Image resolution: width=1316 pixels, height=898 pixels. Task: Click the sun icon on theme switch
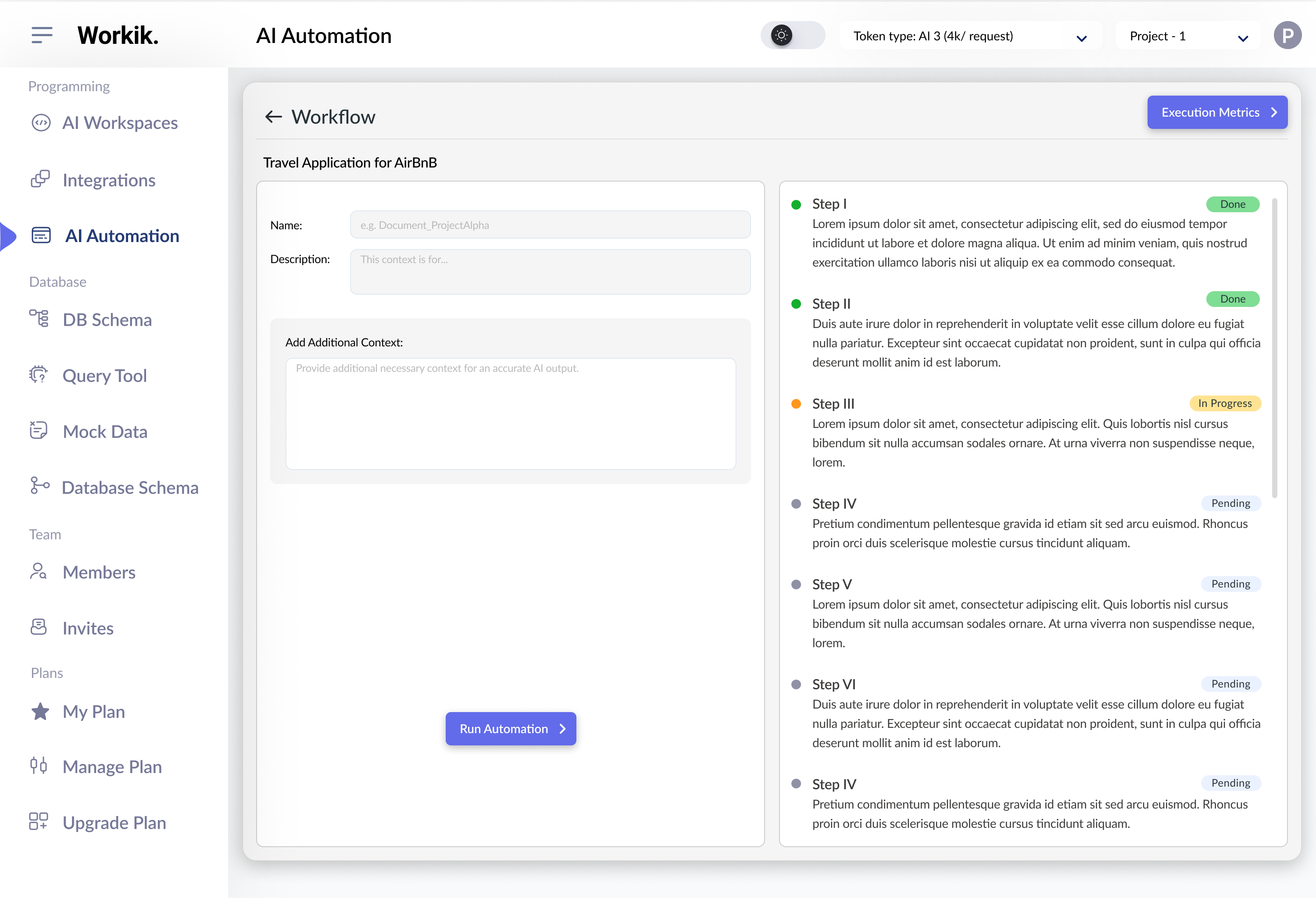point(781,35)
